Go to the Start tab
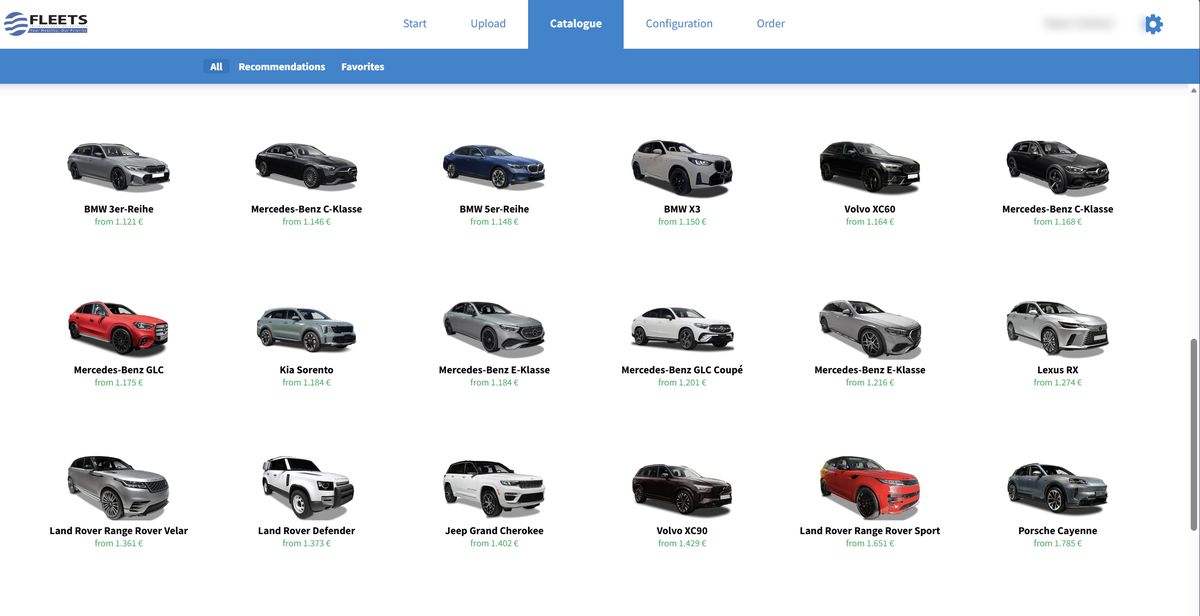The width and height of the screenshot is (1200, 616). [x=415, y=23]
